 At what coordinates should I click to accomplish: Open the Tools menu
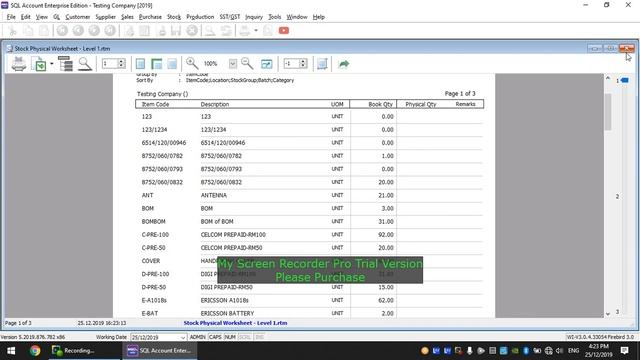pos(275,17)
